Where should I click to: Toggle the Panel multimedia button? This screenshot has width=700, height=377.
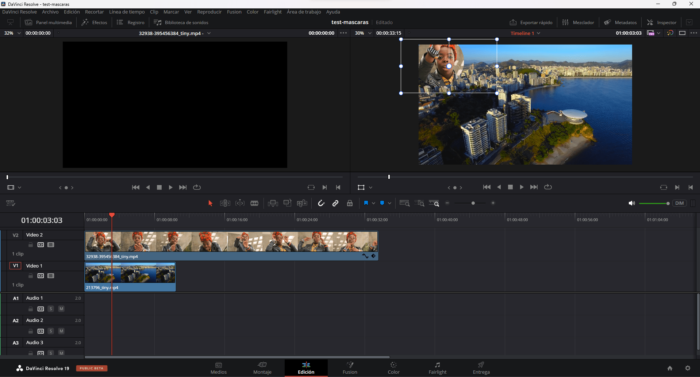48,22
